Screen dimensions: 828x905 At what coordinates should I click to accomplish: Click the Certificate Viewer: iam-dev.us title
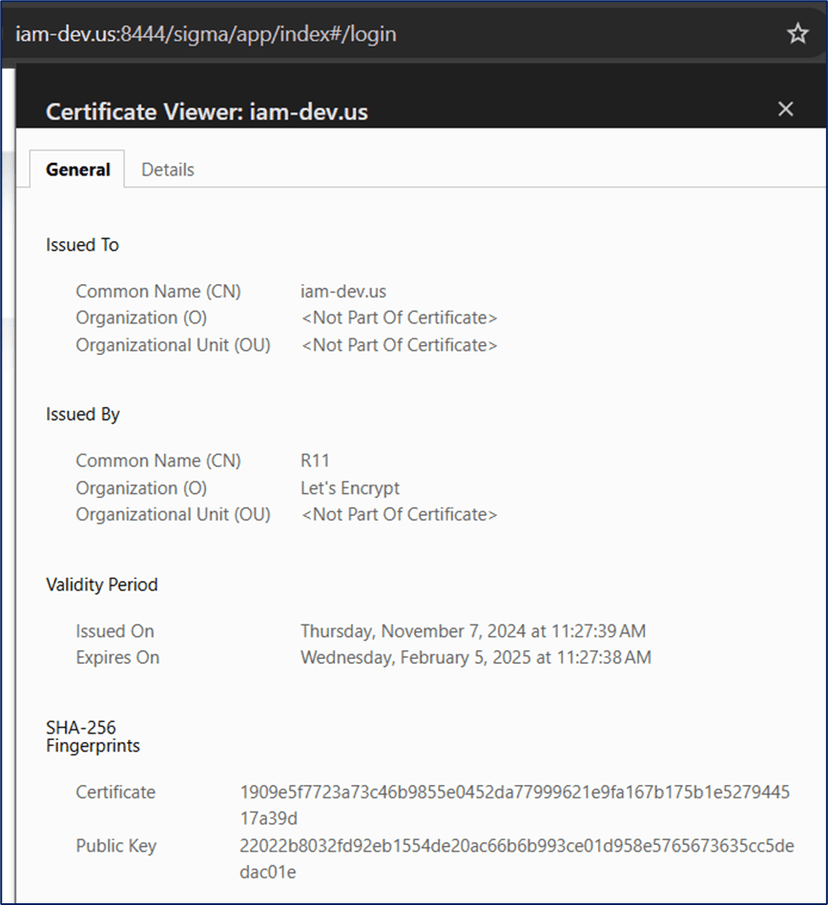click(x=206, y=112)
